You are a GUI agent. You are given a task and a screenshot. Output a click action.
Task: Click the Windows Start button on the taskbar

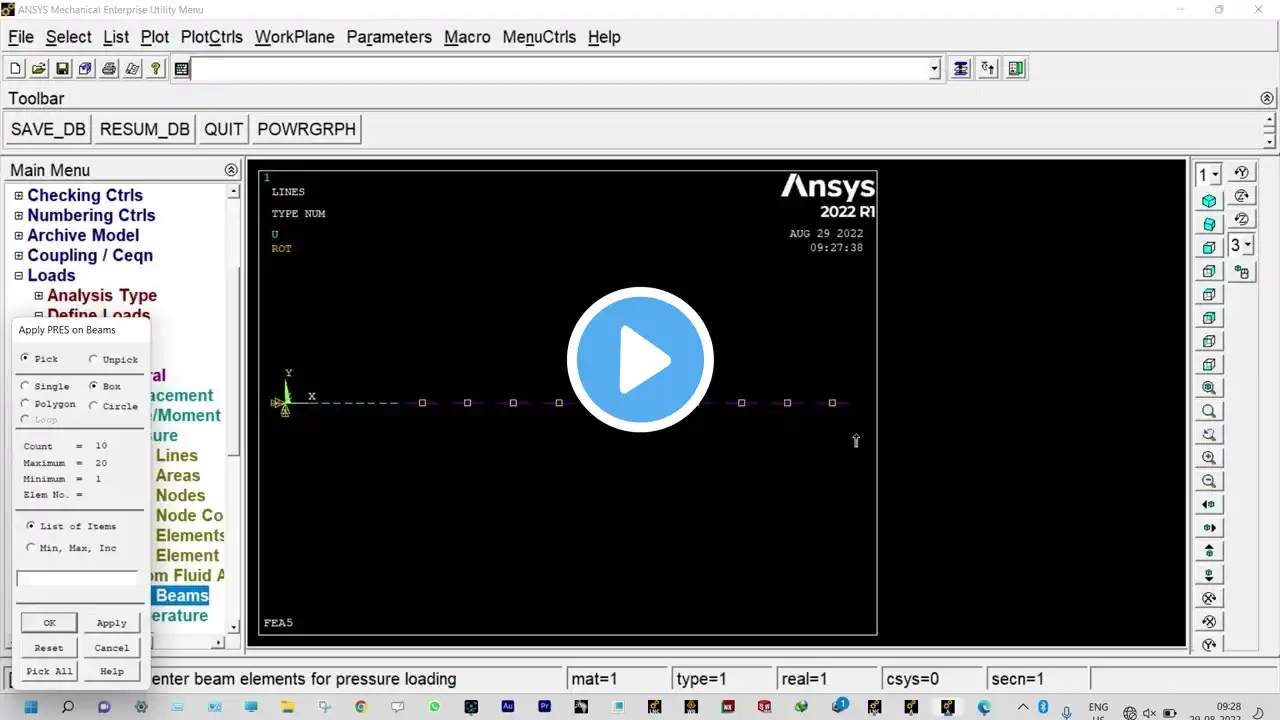point(30,707)
